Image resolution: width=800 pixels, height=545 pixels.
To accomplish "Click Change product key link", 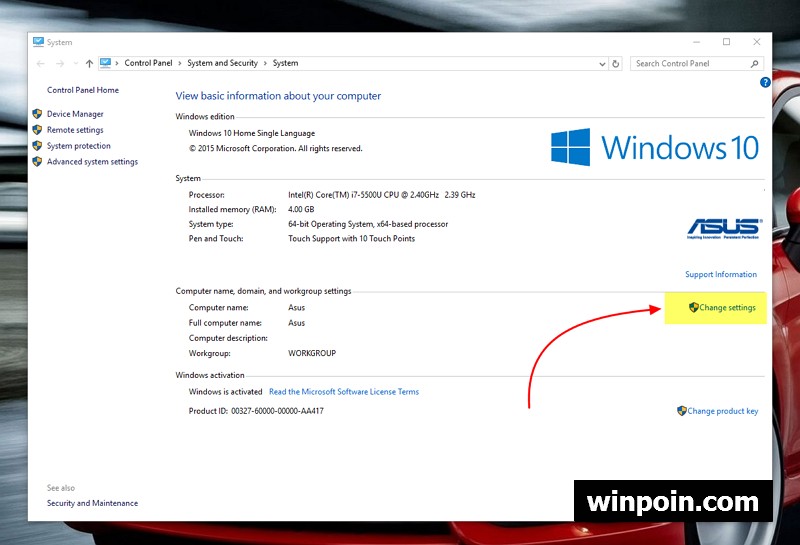I will pos(722,411).
